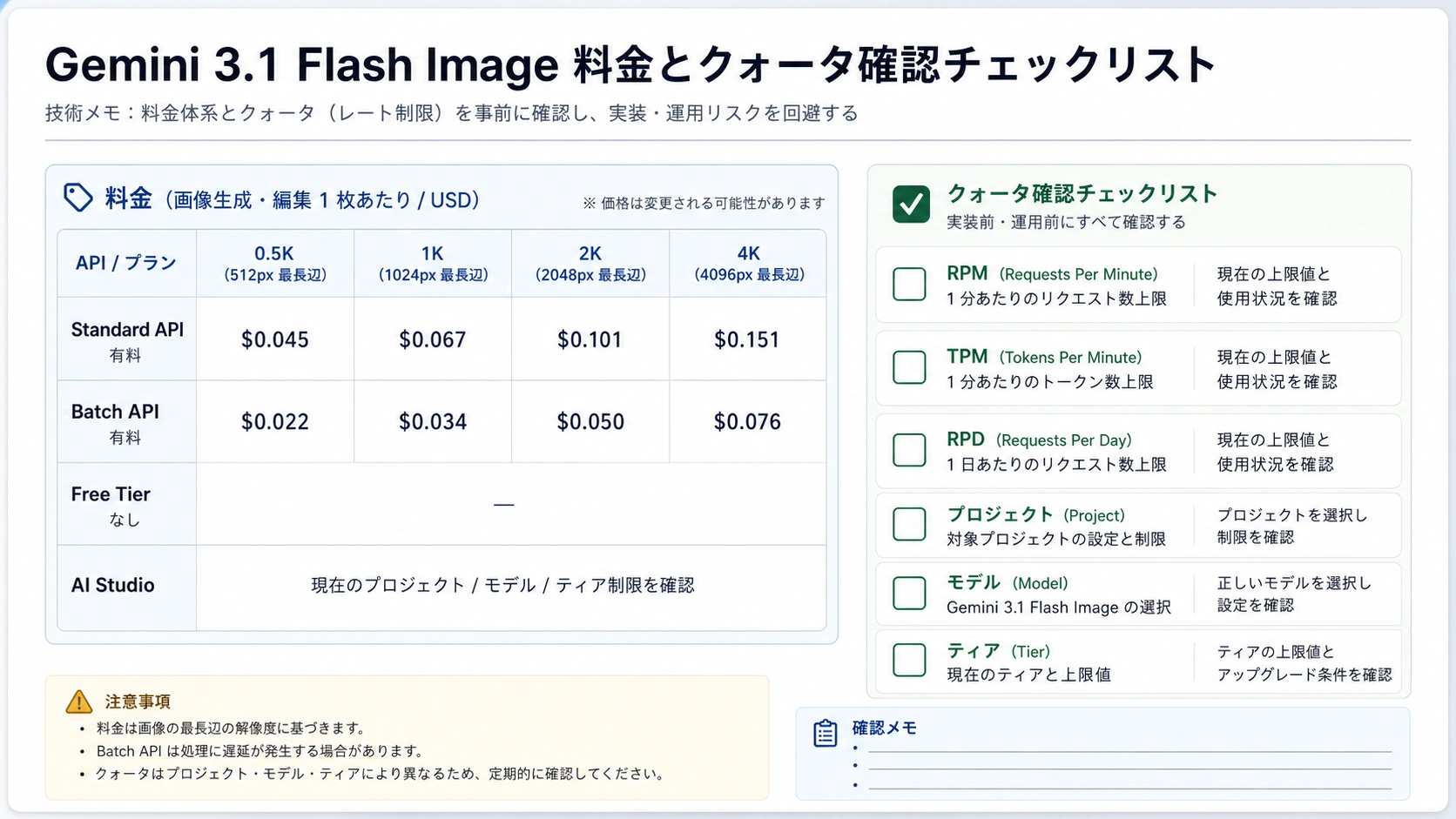The height and width of the screenshot is (819, 1456).
Task: Select the Batch API $0.076 cell
Action: (x=748, y=421)
